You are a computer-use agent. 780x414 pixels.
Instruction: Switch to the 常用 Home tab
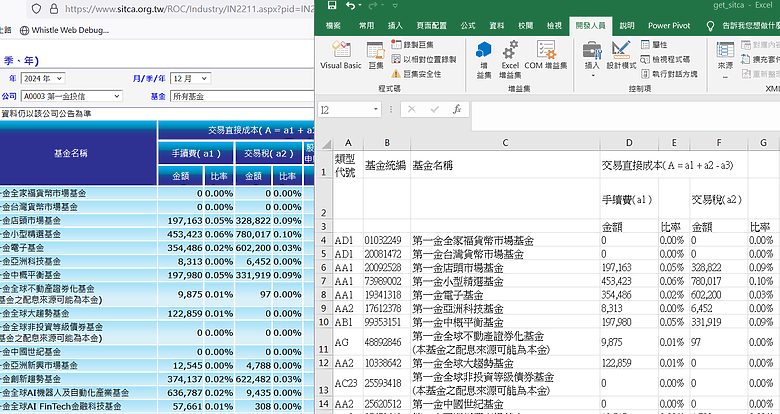367,25
